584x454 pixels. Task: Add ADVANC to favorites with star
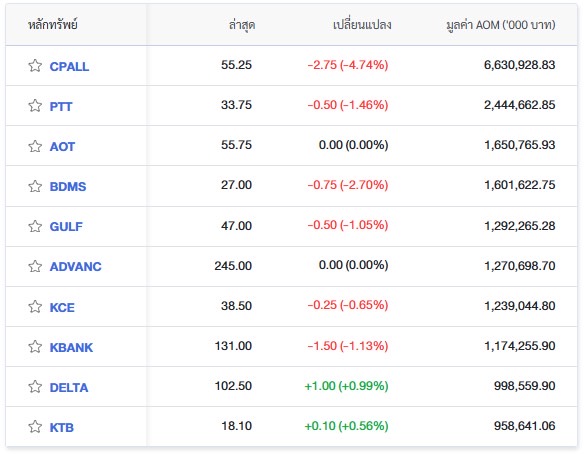35,266
